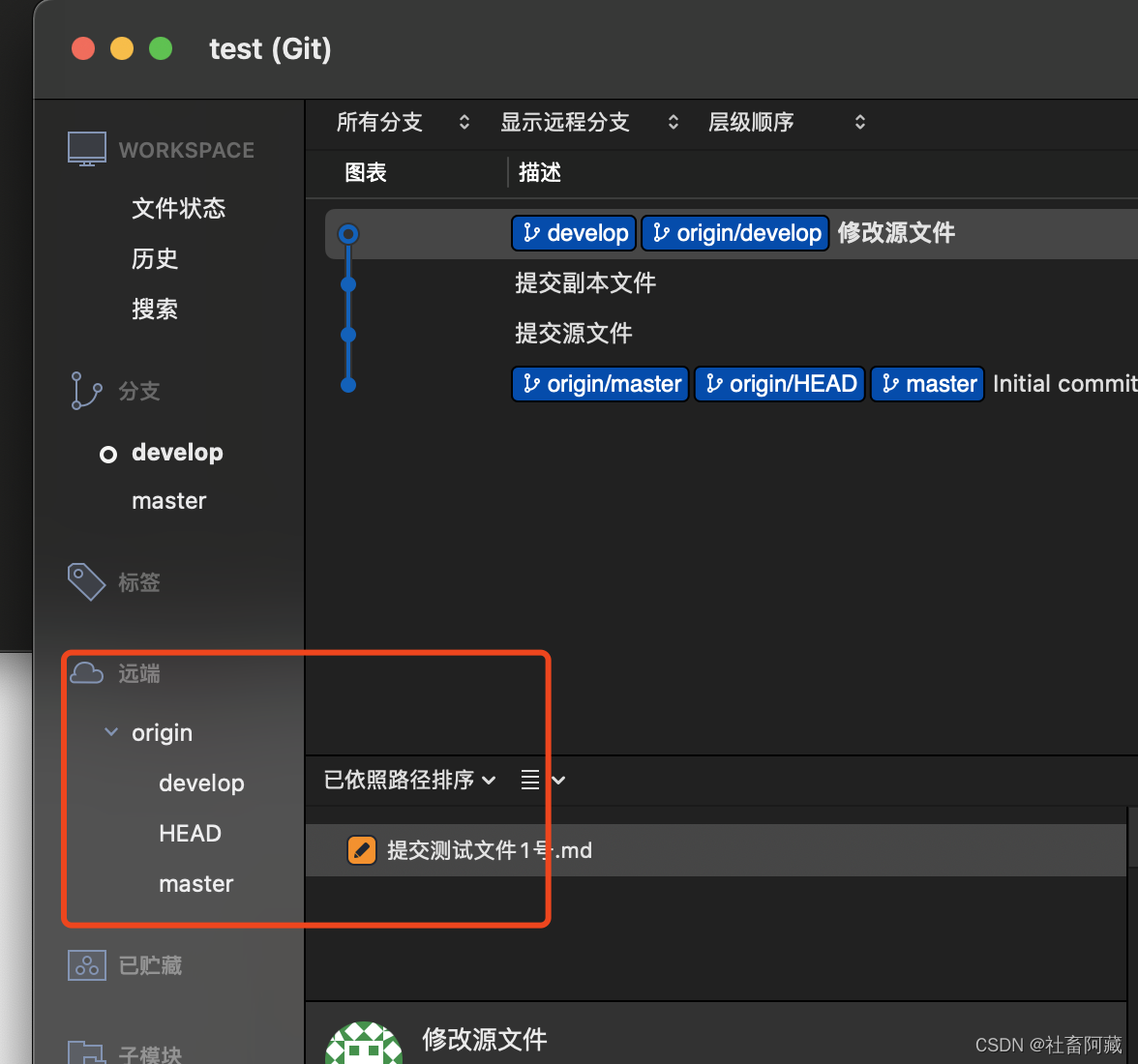Click the bottom graph node of Initial commit
The image size is (1138, 1064).
coord(348,384)
